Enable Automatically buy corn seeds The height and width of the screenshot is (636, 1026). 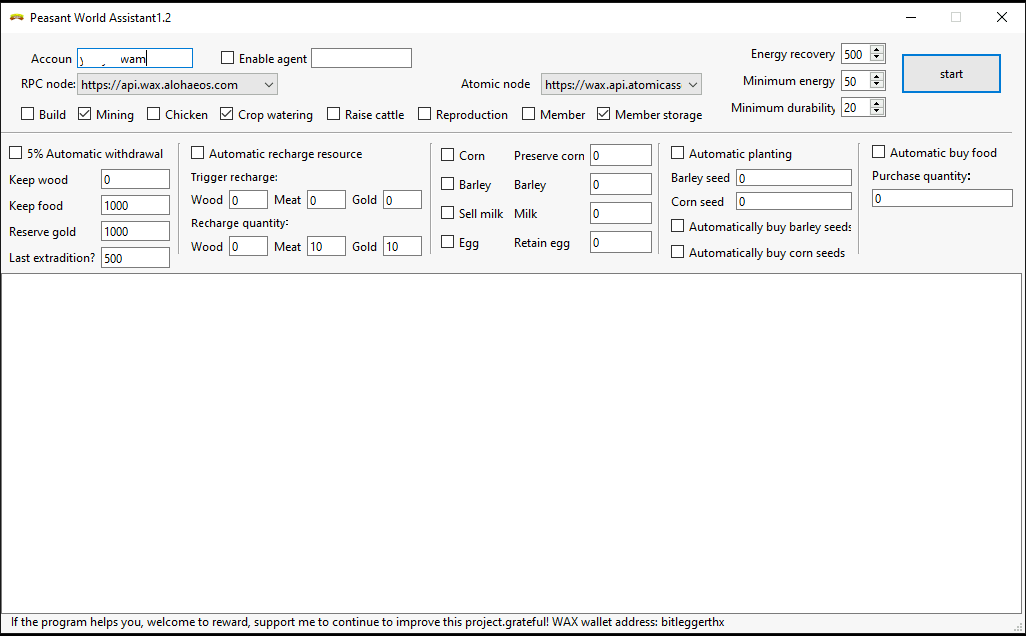click(678, 252)
